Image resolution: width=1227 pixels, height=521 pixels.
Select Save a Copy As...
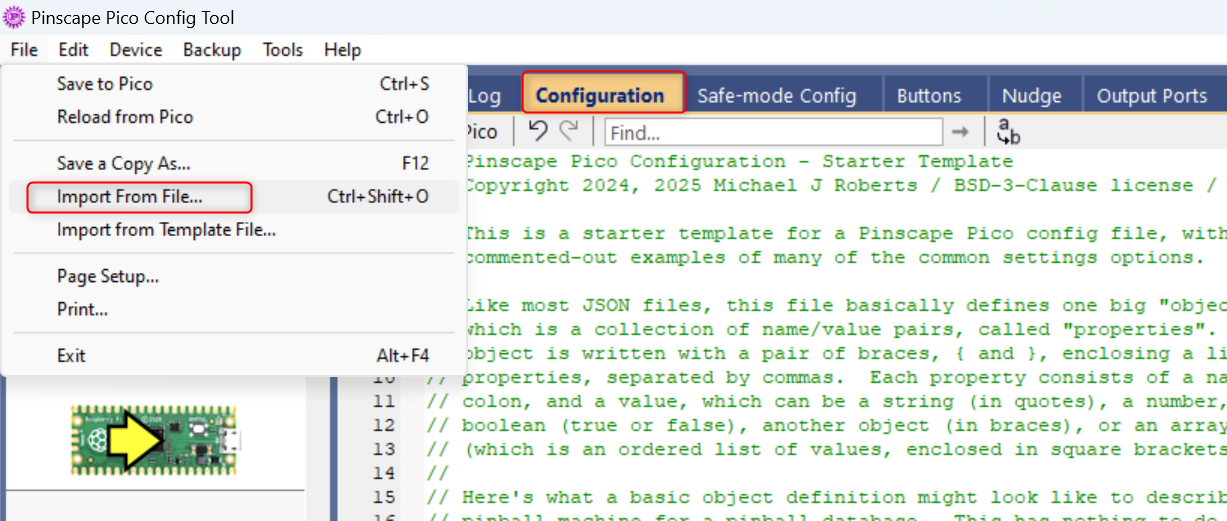pos(234,164)
